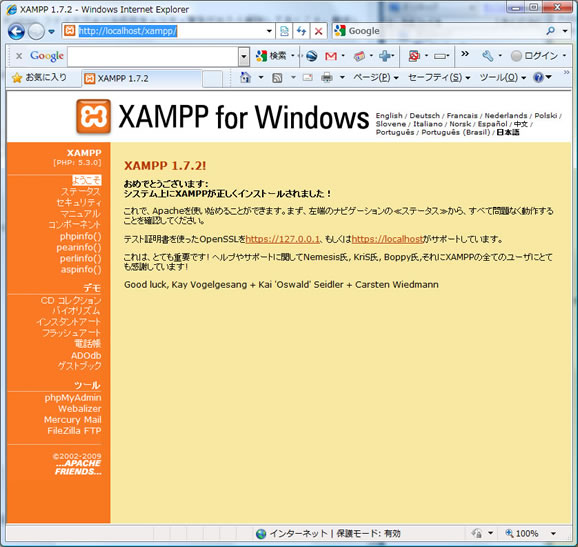Click the RSS feeds icon
The image size is (578, 547).
pos(277,78)
